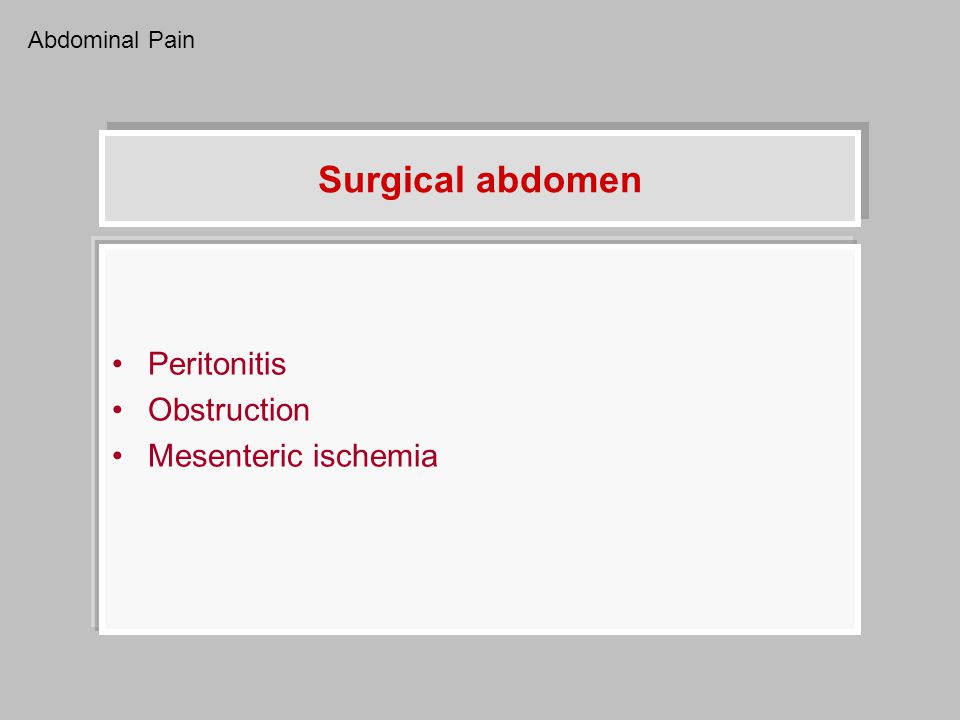This screenshot has height=720, width=960.
Task: Click the "Surgical abdomen" slide title
Action: pyautogui.click(x=479, y=180)
